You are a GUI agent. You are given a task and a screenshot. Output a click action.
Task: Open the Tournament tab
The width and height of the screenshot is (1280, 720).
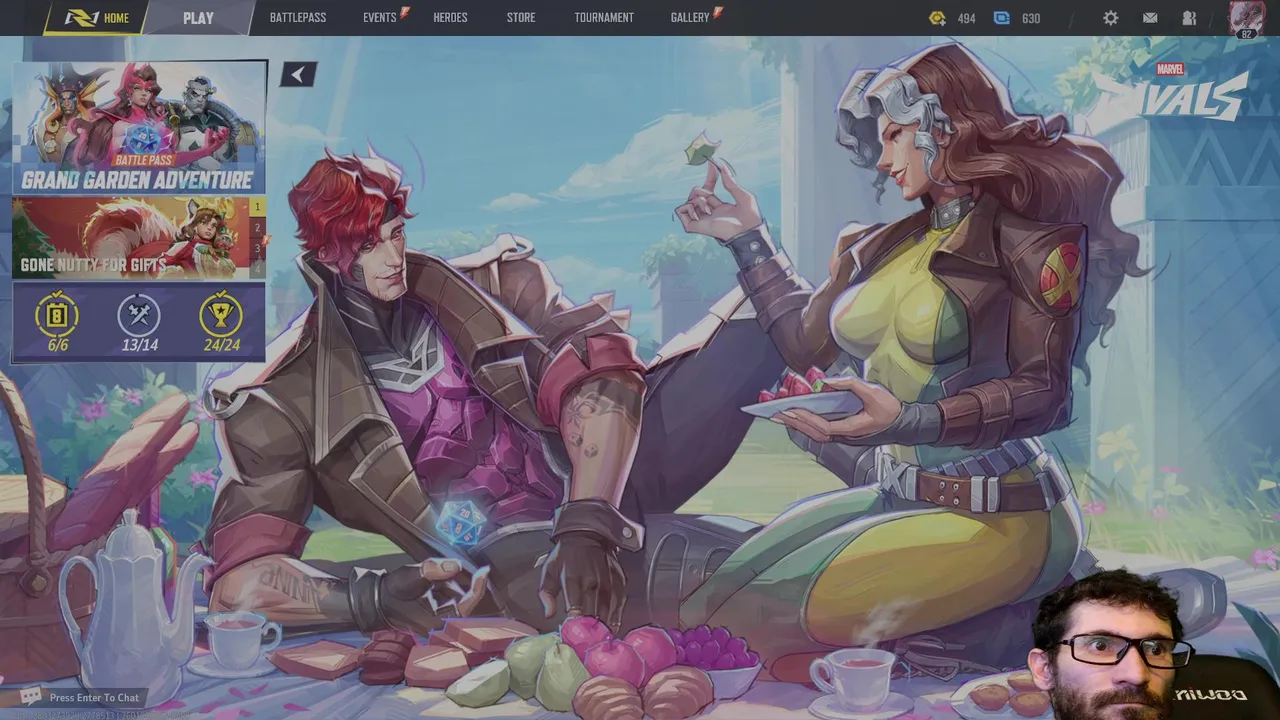coord(604,18)
